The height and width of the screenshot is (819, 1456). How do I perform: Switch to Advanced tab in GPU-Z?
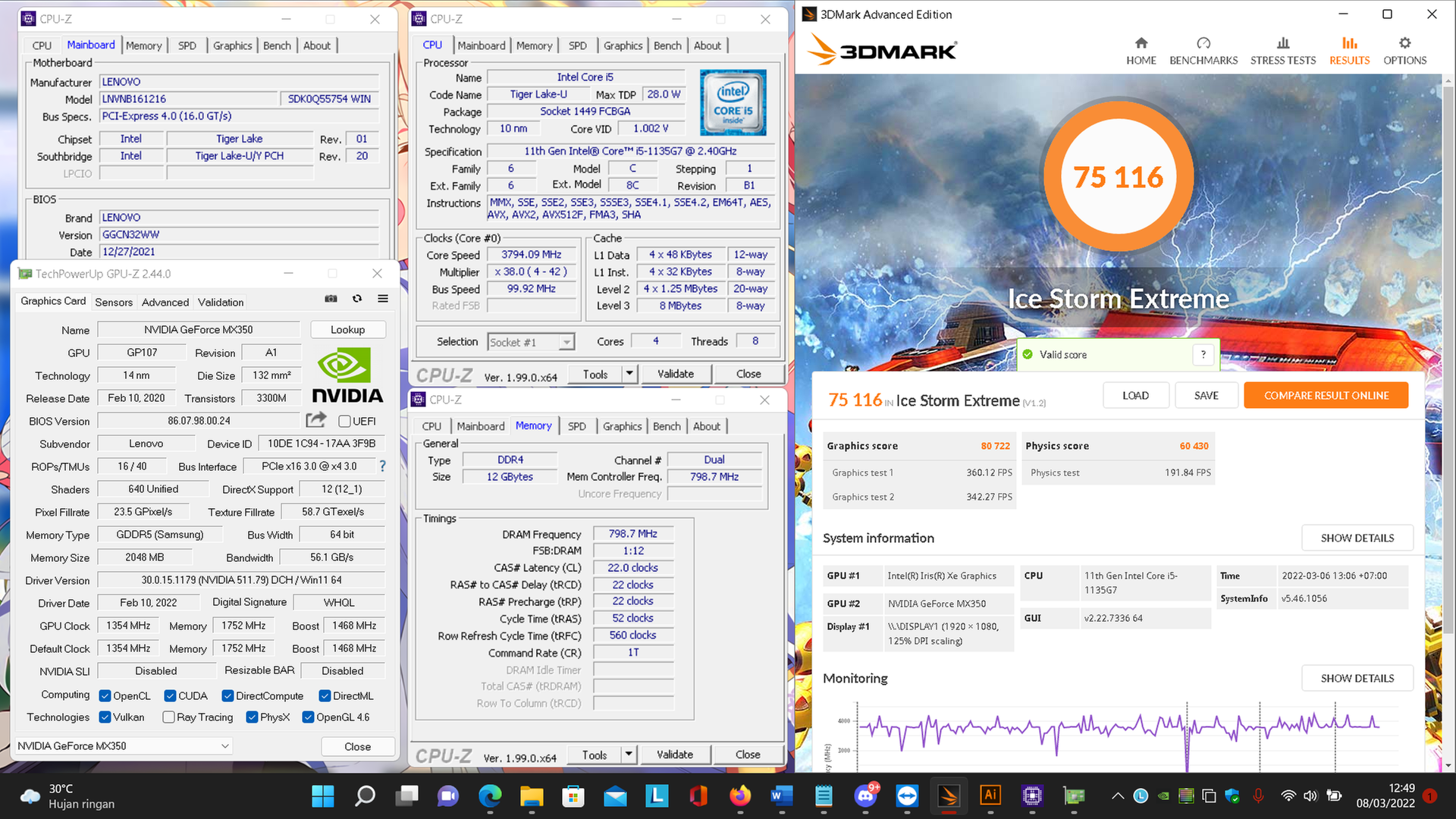point(165,302)
